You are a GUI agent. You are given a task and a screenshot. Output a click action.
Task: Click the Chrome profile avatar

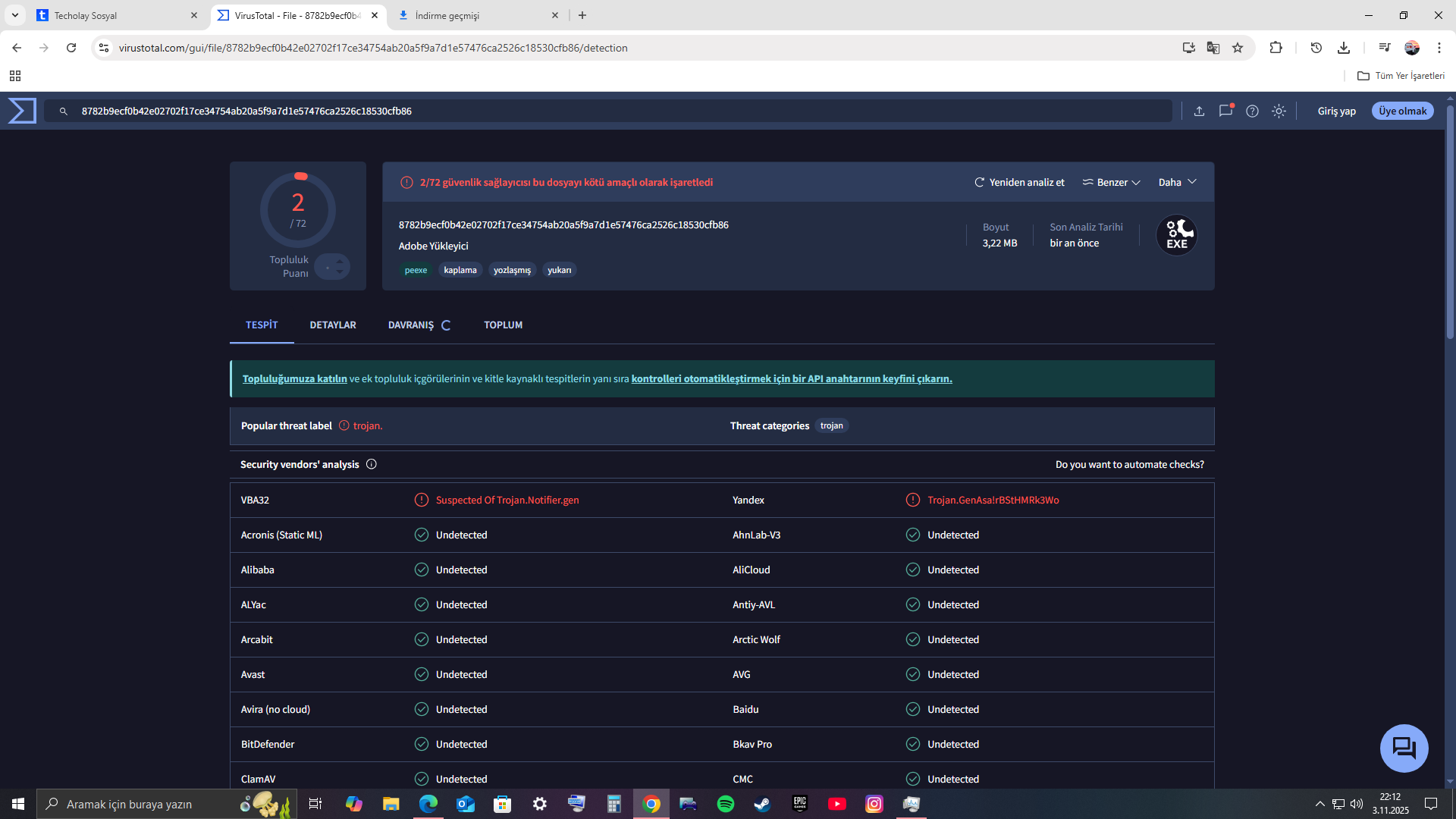[x=1412, y=48]
